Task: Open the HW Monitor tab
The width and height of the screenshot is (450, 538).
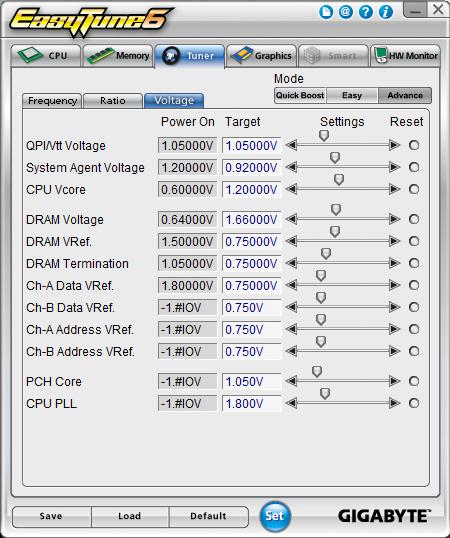Action: pyautogui.click(x=405, y=56)
